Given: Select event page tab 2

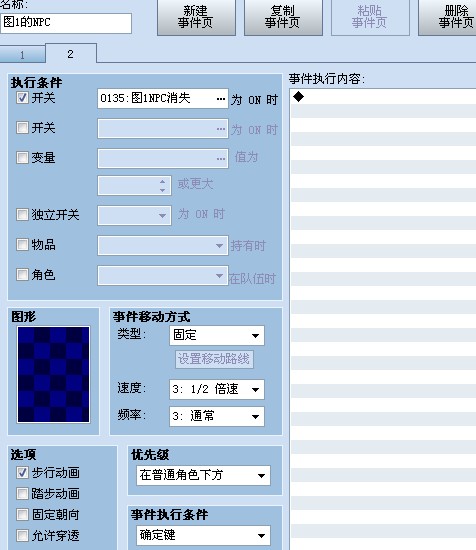Looking at the screenshot, I should click(71, 54).
